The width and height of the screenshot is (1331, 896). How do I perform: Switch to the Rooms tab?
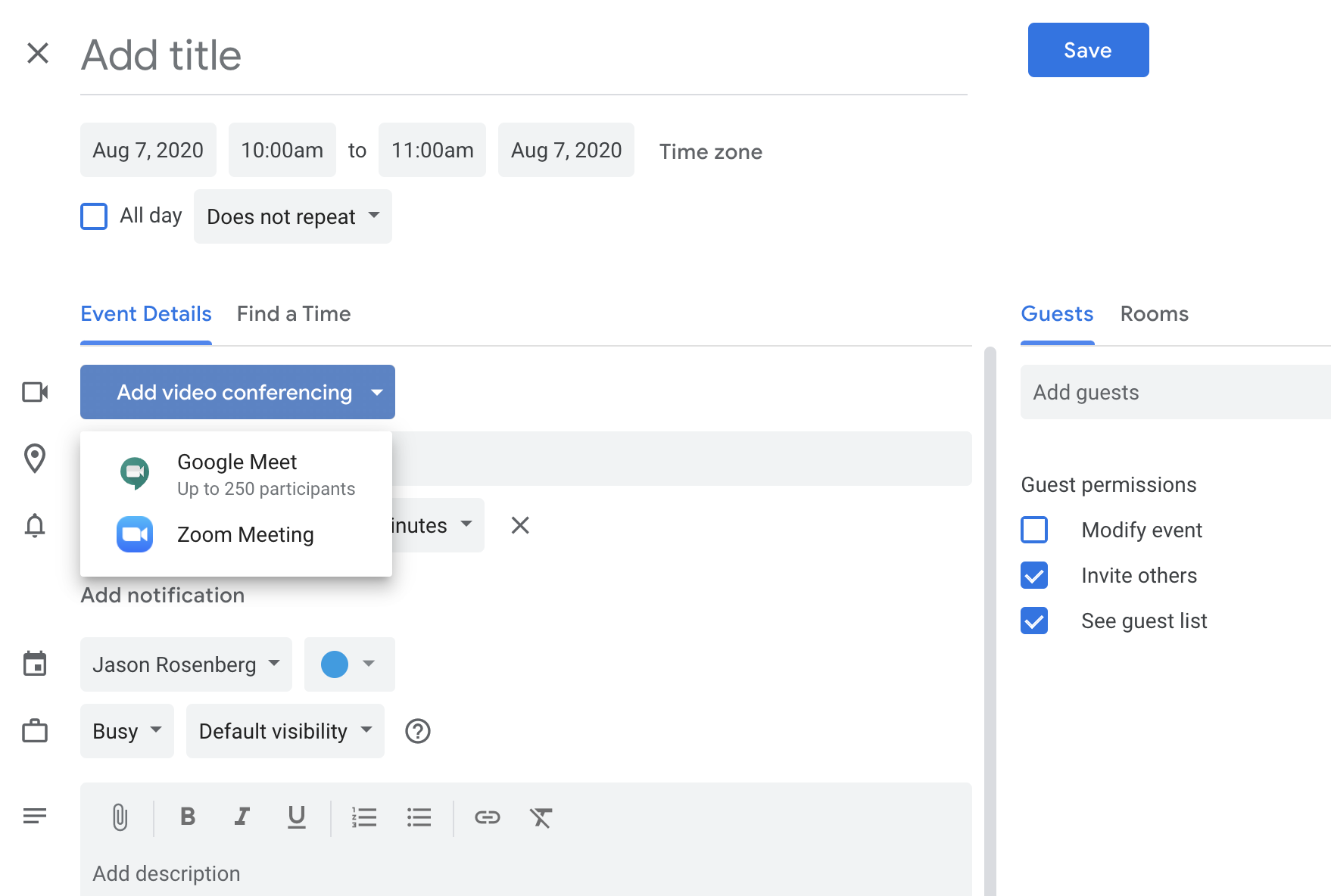[1155, 313]
